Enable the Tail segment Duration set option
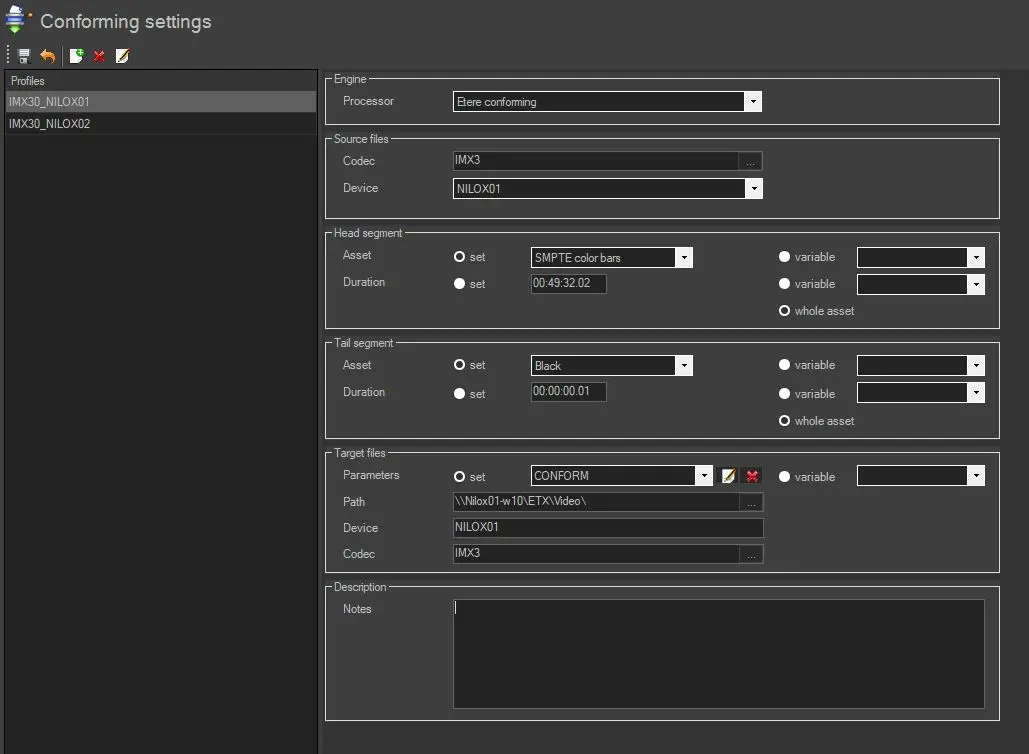Image resolution: width=1029 pixels, height=754 pixels. [460, 394]
